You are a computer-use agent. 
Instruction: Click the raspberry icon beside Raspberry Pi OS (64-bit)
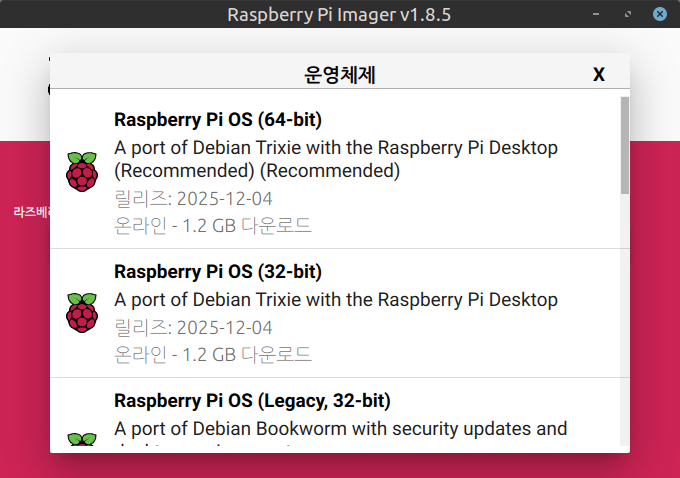click(82, 172)
